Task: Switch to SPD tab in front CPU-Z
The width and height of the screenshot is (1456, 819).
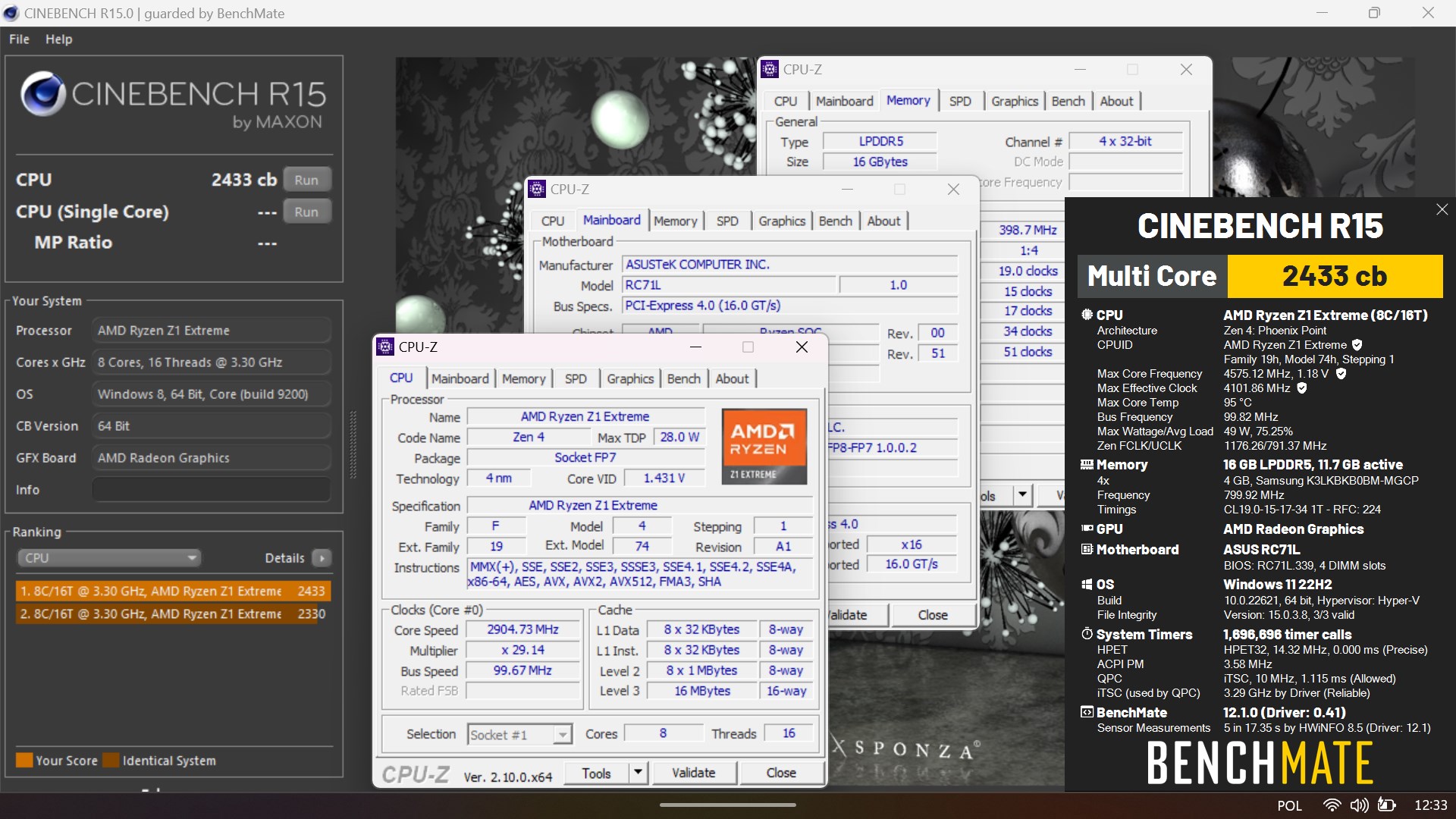Action: pyautogui.click(x=576, y=378)
